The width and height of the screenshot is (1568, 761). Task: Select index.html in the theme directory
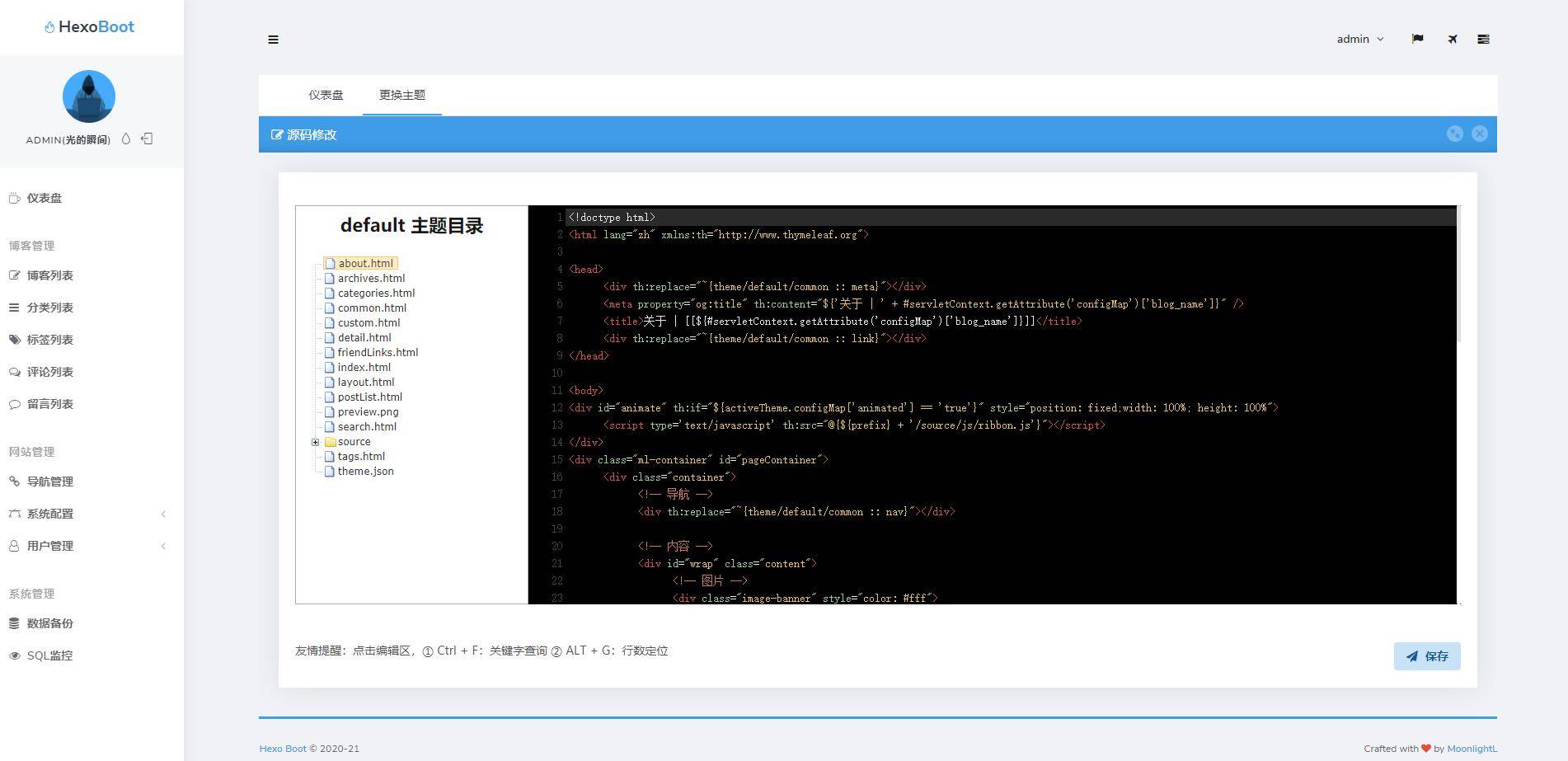click(x=364, y=368)
